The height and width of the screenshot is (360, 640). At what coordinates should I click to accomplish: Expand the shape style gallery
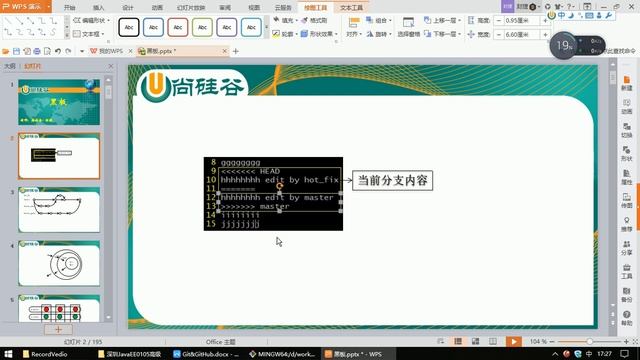[267, 27]
